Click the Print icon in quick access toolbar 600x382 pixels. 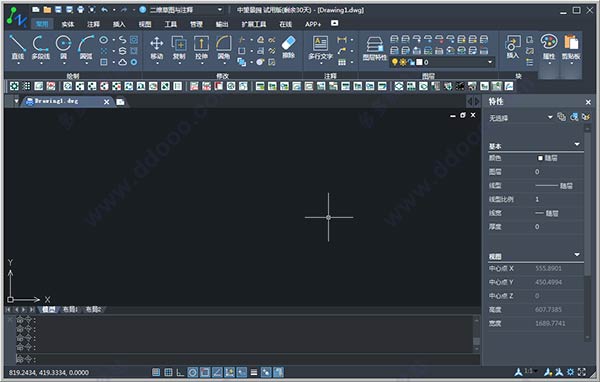[x=81, y=10]
